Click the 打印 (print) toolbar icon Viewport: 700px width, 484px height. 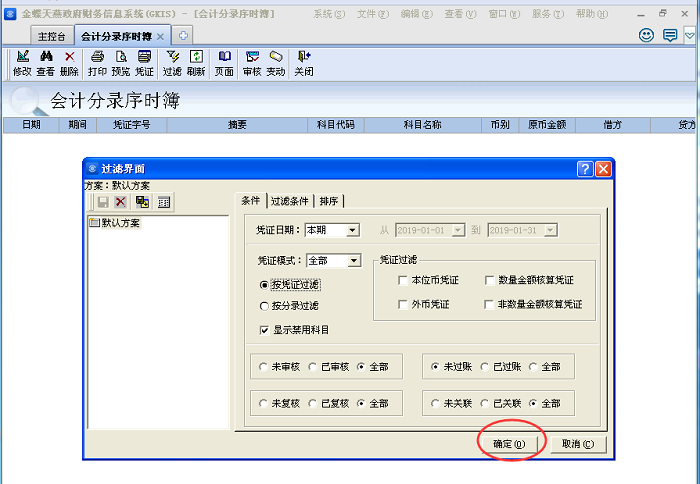(x=97, y=63)
